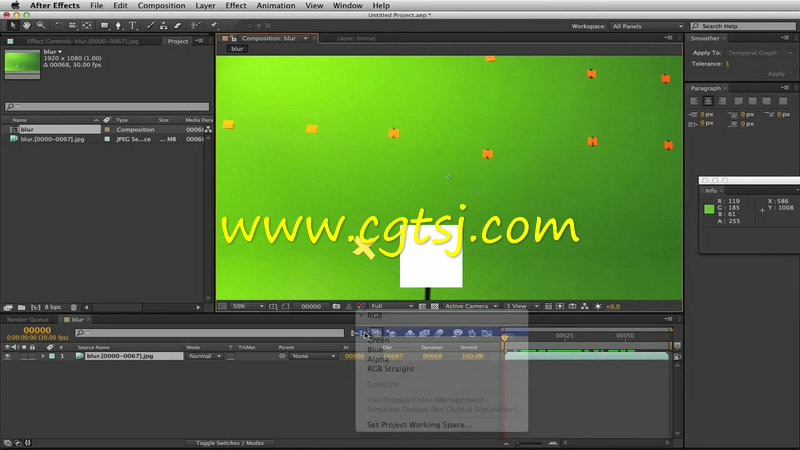This screenshot has width=800, height=450.
Task: Click the Apply button in Smoother panel
Action: click(x=776, y=74)
